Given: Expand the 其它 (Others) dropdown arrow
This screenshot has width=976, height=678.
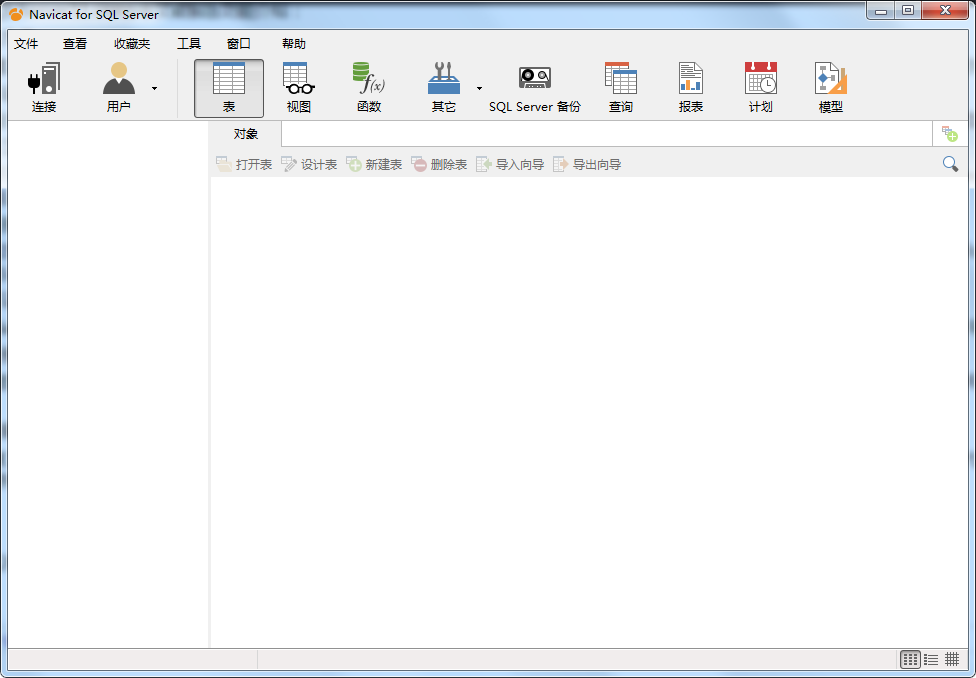Looking at the screenshot, I should coord(479,88).
